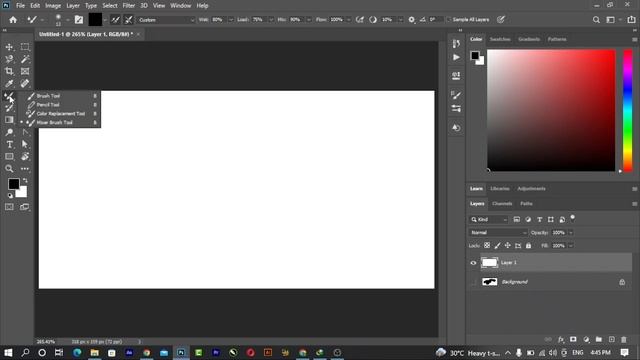This screenshot has width=640, height=360.
Task: Open the Edit Toolbar three-dots button
Action: point(25,169)
